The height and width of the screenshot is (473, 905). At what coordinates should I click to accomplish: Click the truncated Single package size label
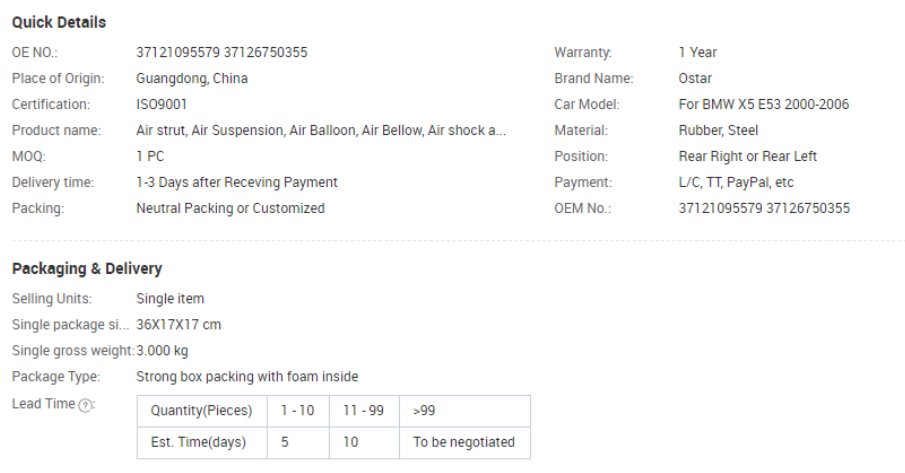pyautogui.click(x=70, y=324)
